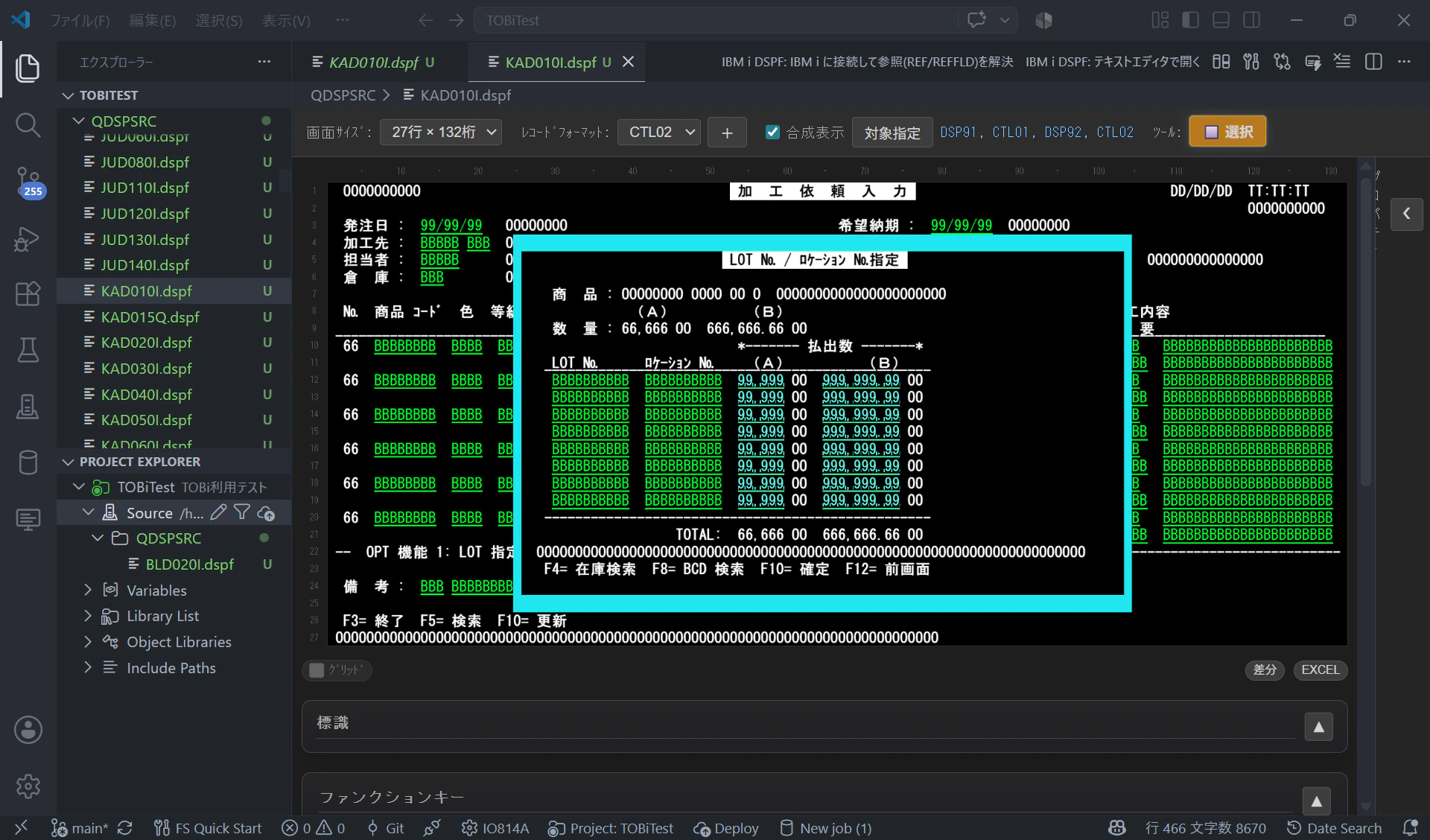The width and height of the screenshot is (1430, 840).
Task: Expand the Include Paths node
Action: (88, 667)
